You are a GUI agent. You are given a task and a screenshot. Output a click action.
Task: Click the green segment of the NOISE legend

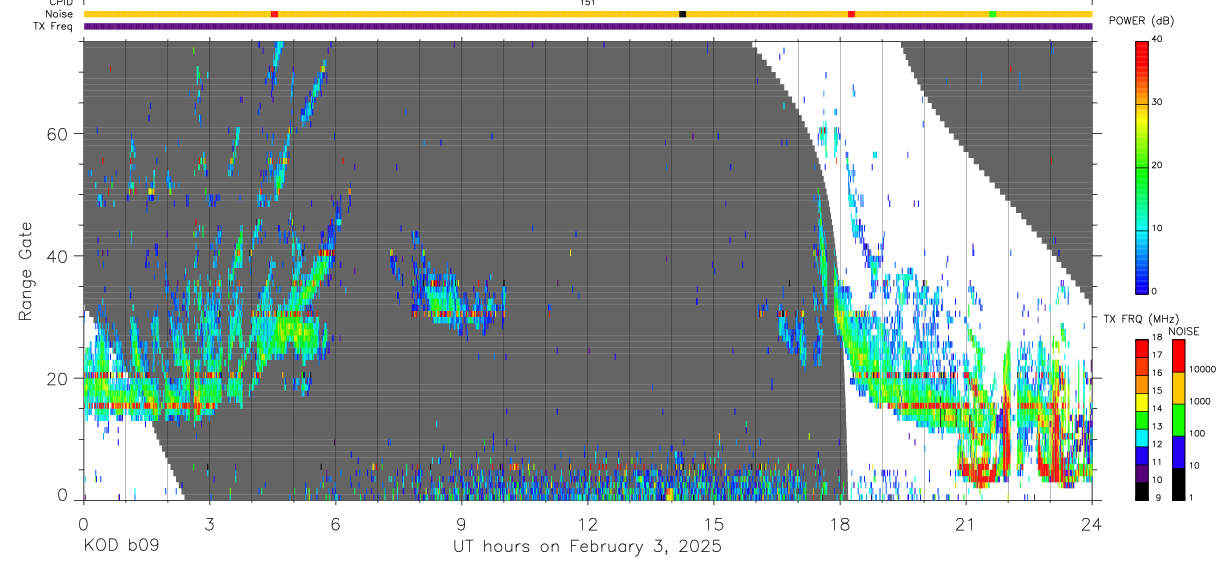1178,420
